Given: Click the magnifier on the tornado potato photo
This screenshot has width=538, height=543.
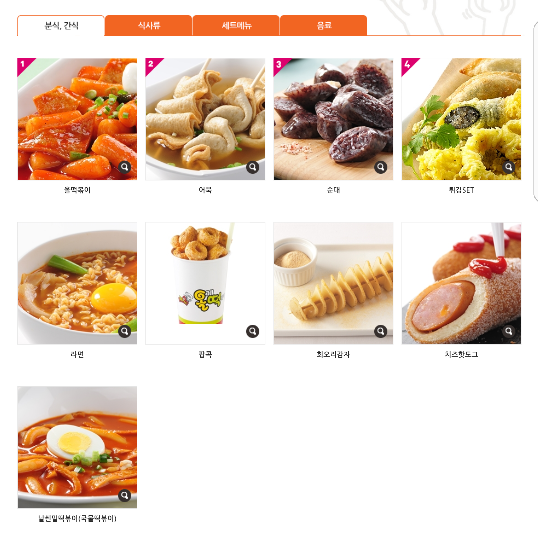Looking at the screenshot, I should tap(381, 331).
